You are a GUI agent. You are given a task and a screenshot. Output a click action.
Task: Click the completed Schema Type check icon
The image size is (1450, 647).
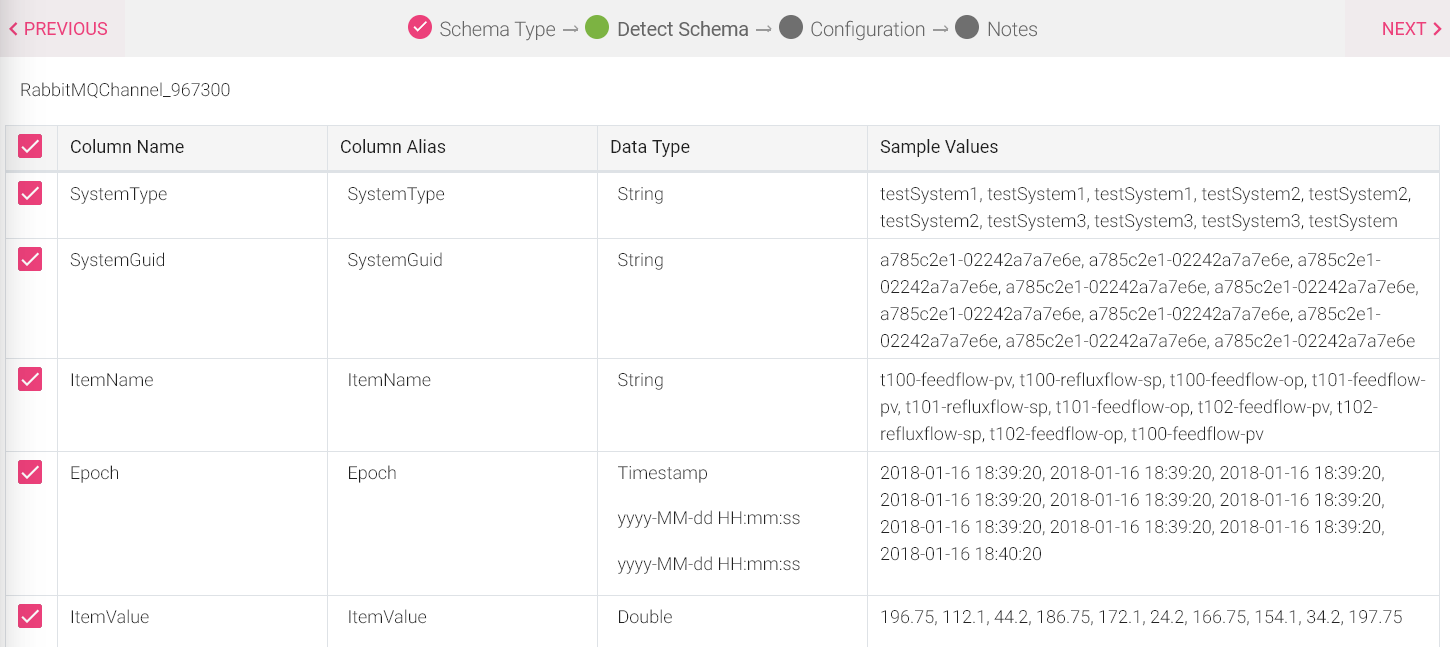[420, 28]
